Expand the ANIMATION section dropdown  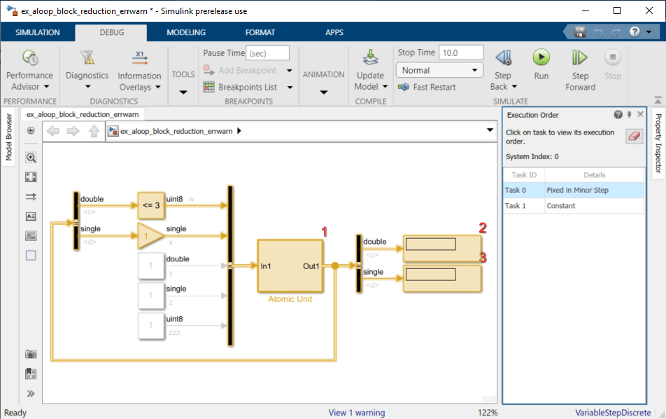[x=323, y=92]
